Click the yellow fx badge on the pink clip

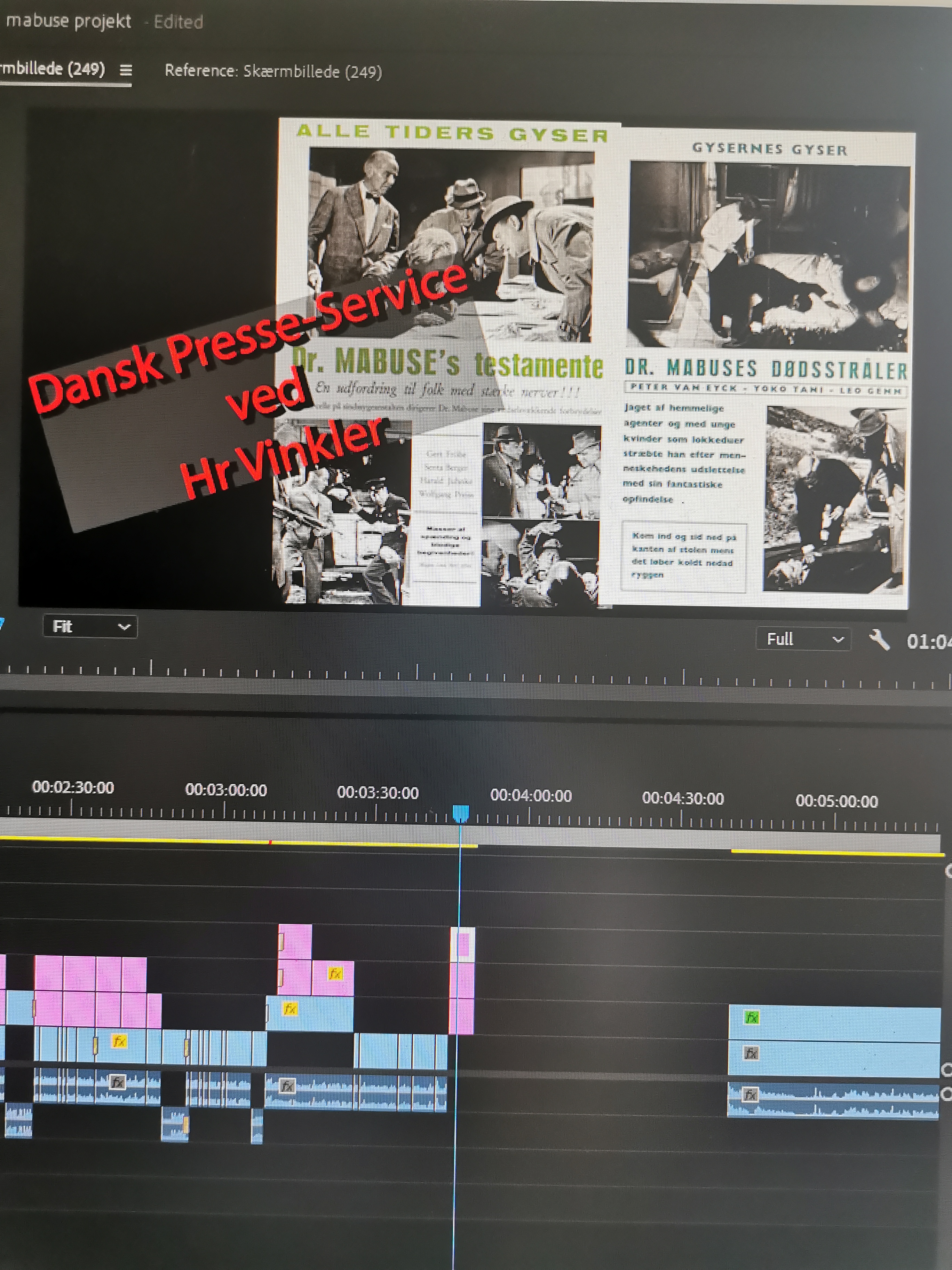pos(335,973)
